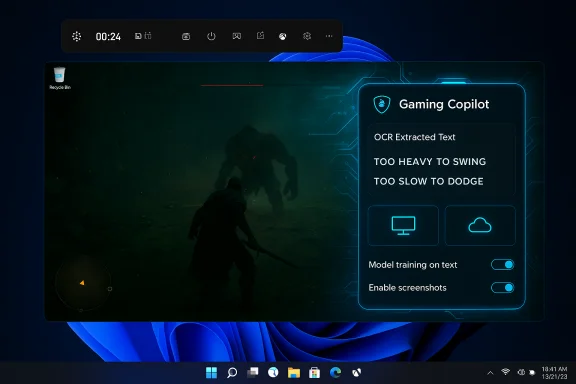Turn off Enable screenshots toggle

pos(503,288)
